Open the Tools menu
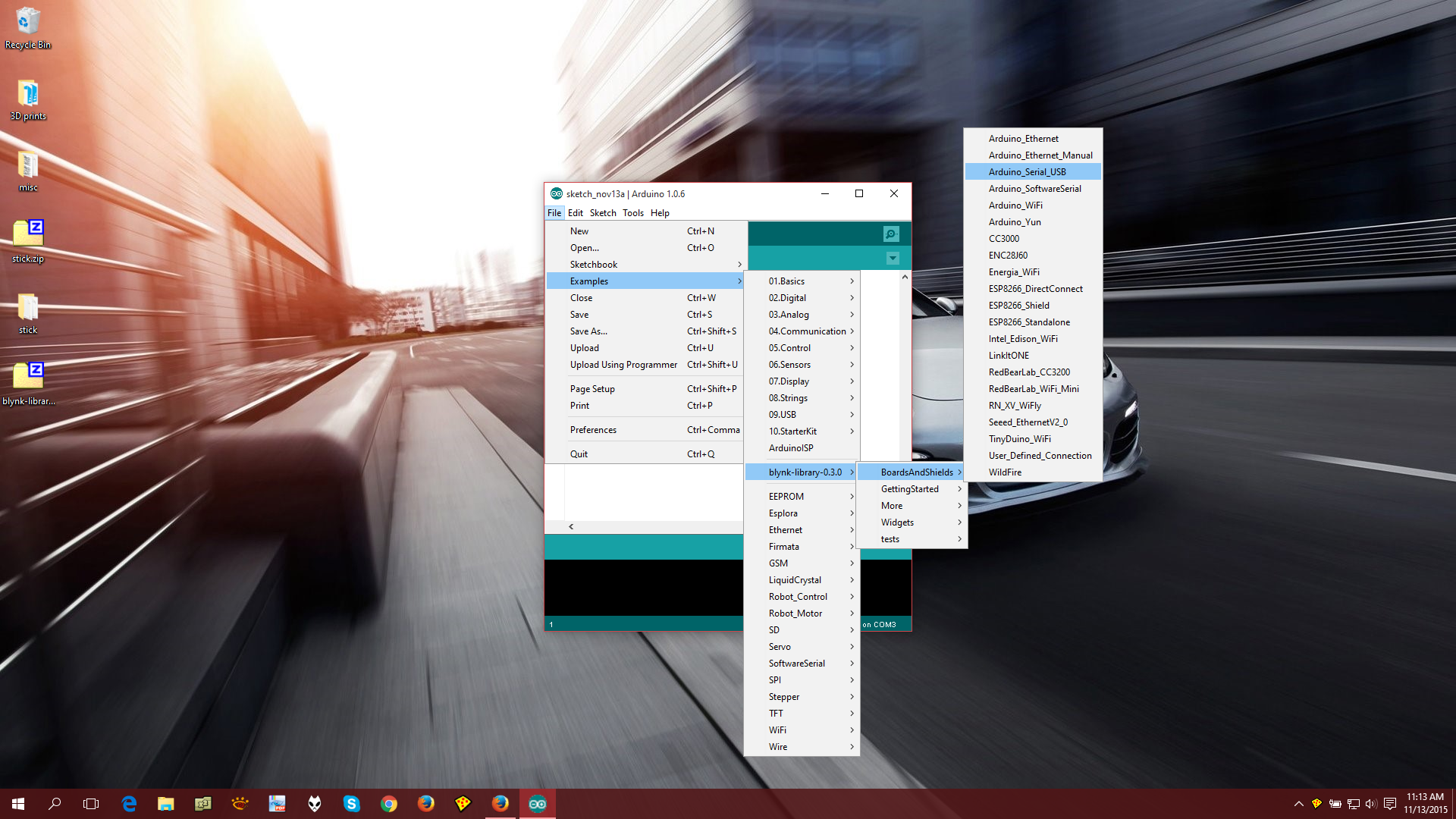The image size is (1456, 819). click(x=633, y=213)
